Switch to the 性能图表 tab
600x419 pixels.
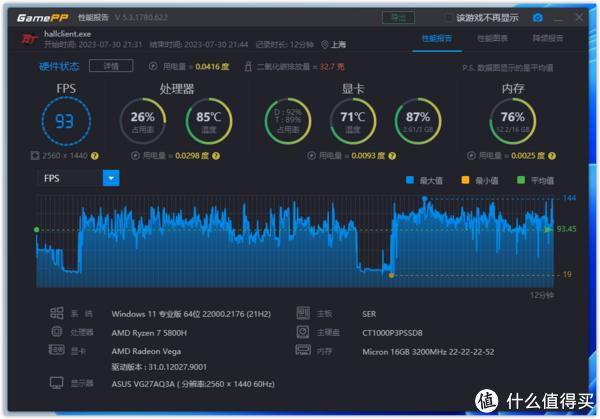click(492, 38)
